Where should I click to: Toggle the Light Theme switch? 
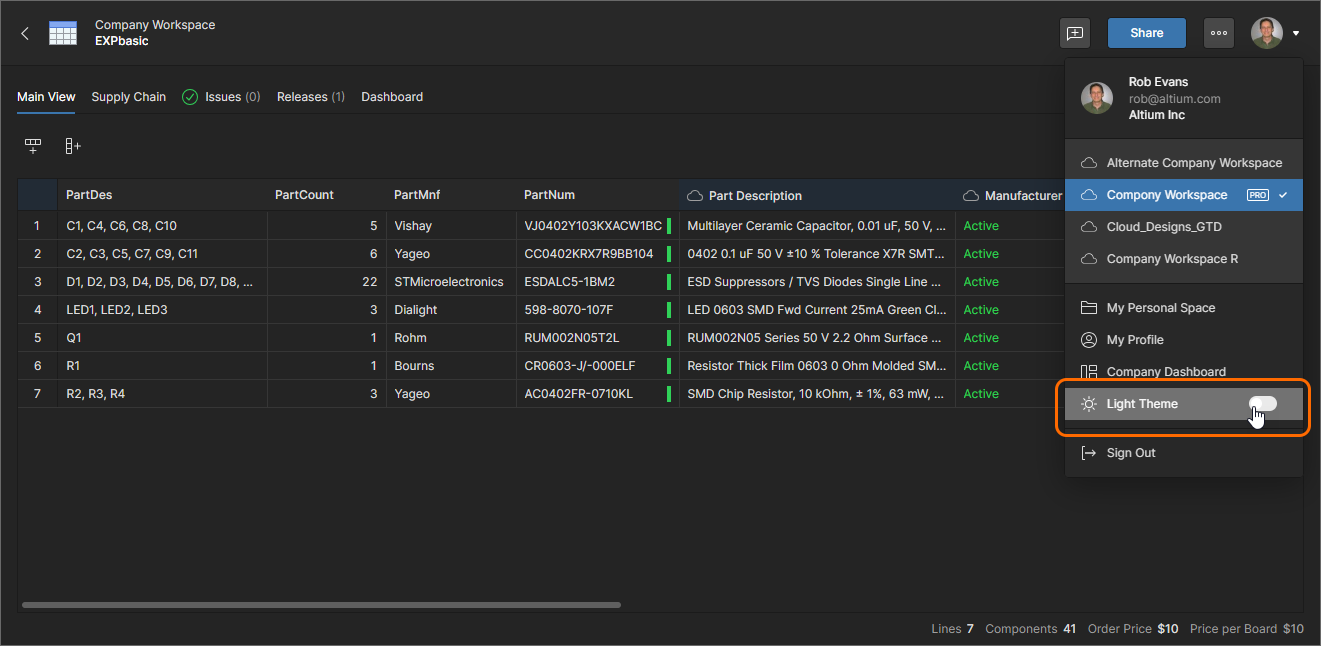(x=1263, y=404)
